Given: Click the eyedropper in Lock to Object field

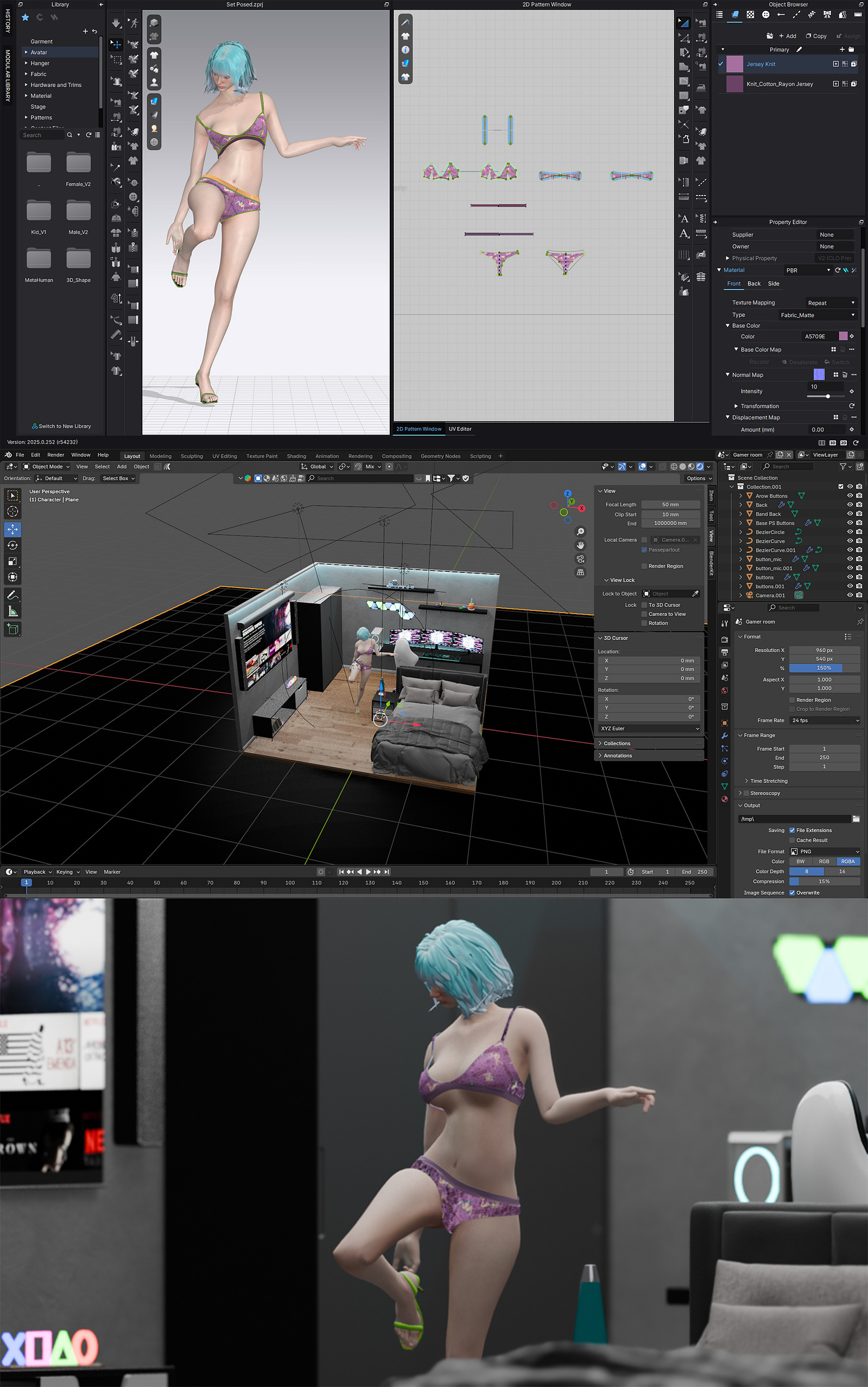Looking at the screenshot, I should (x=695, y=593).
